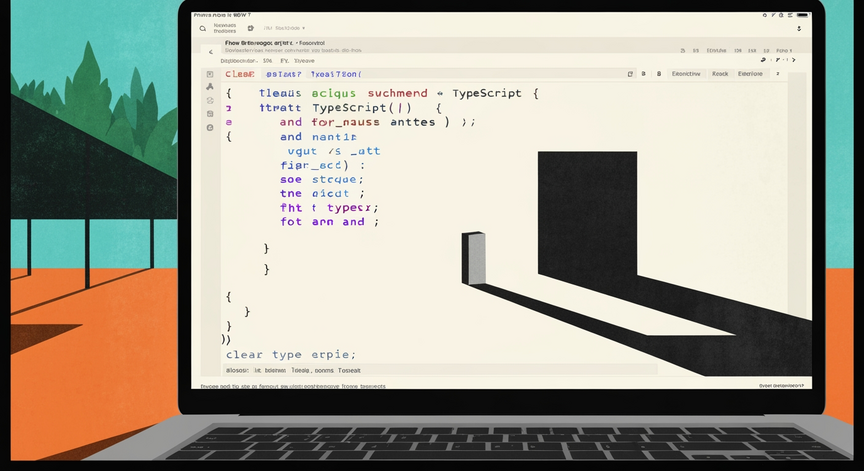Image resolution: width=864 pixels, height=471 pixels.
Task: Click the magnifier search icon
Action: (x=203, y=28)
